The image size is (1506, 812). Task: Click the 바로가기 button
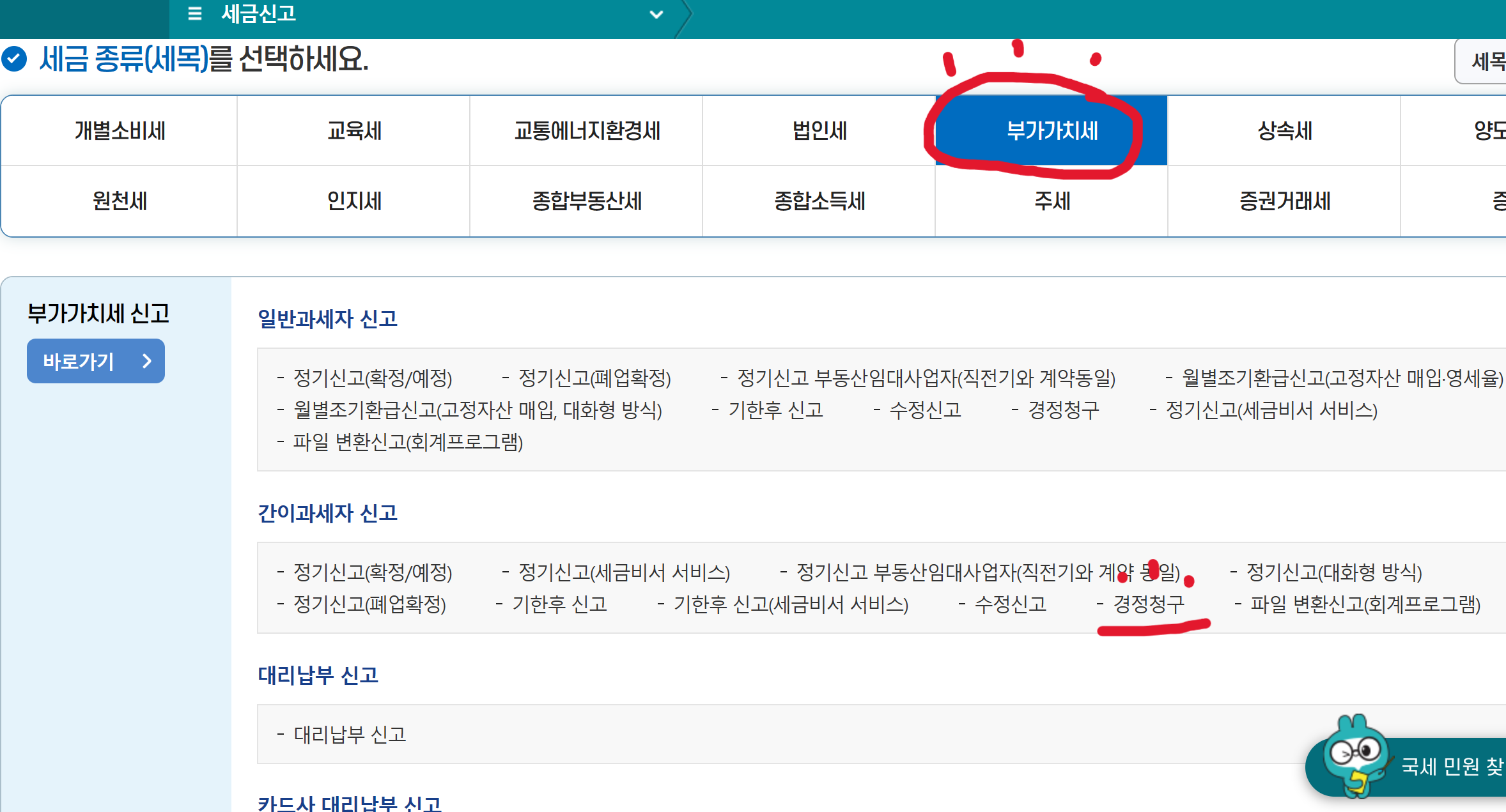(95, 360)
